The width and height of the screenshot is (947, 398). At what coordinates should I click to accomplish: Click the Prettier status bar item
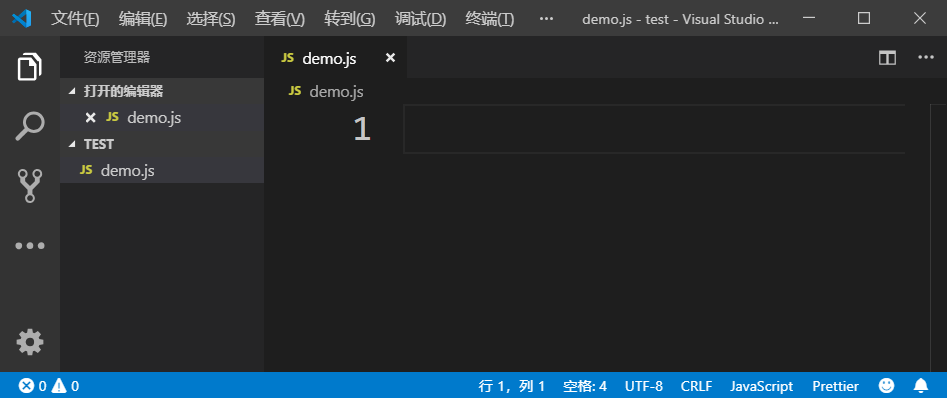click(x=835, y=385)
